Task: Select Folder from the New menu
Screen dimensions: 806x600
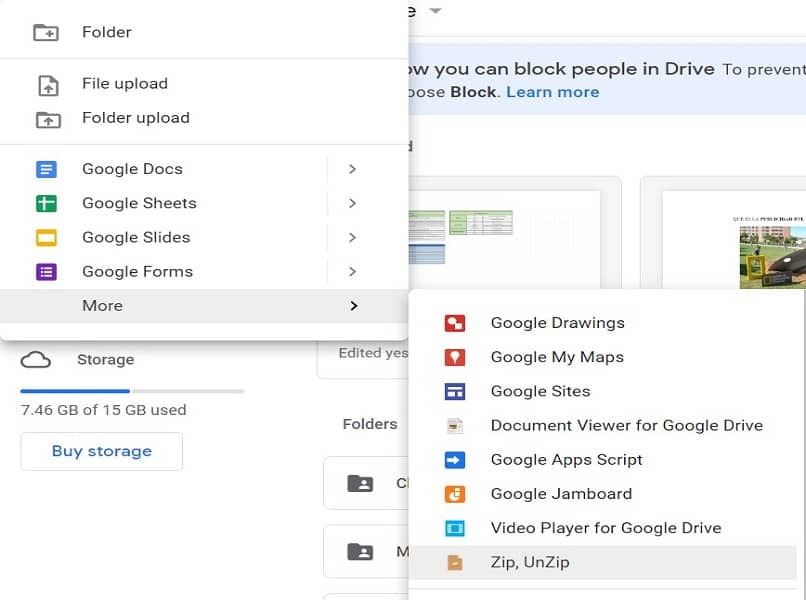Action: click(106, 31)
